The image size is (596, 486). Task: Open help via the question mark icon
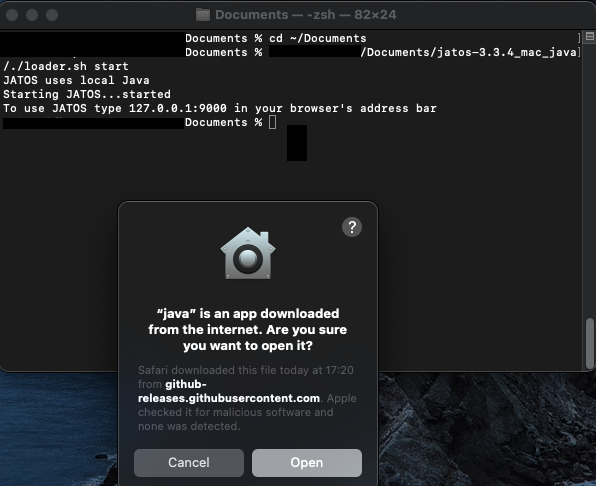[x=352, y=227]
